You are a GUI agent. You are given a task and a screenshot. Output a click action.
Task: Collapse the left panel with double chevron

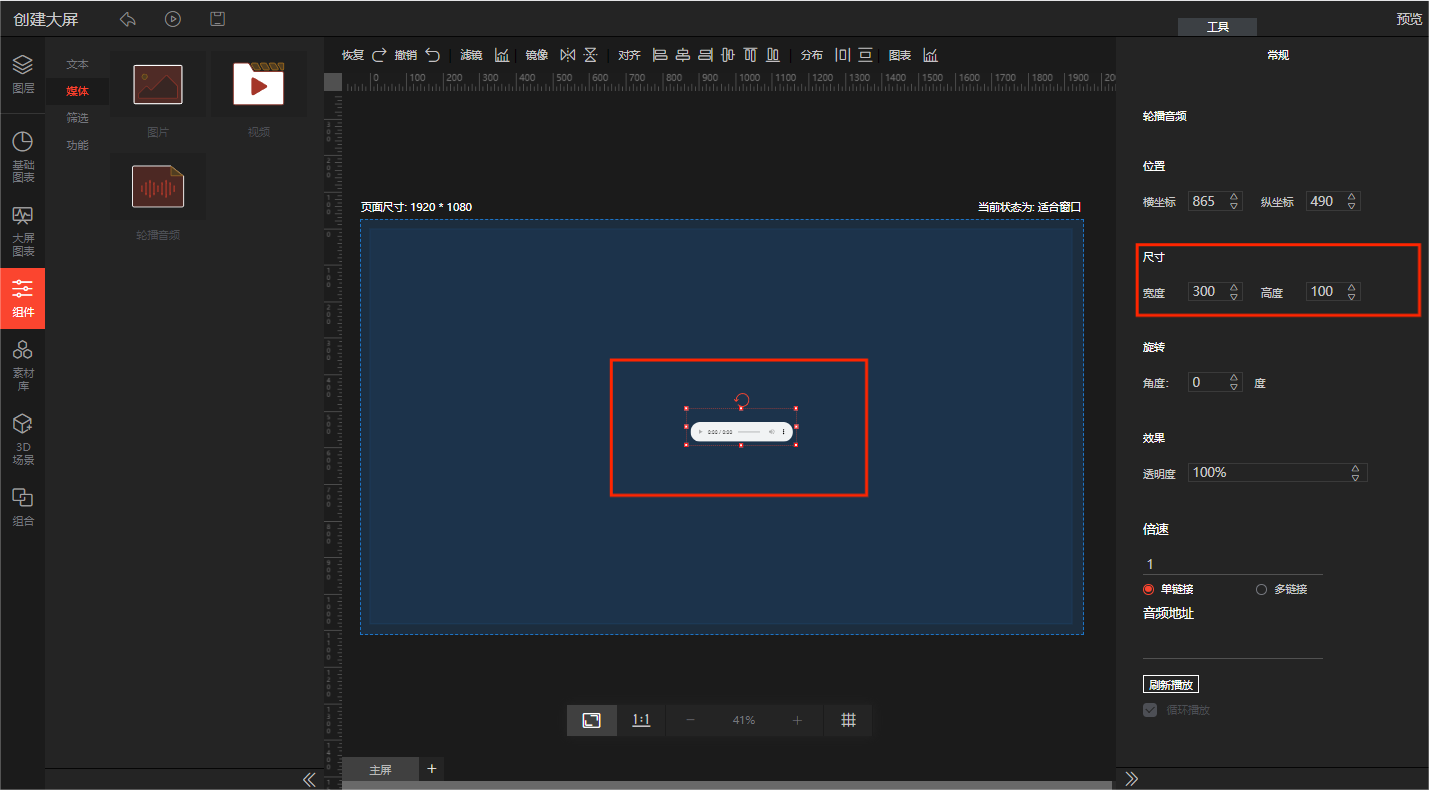309,779
